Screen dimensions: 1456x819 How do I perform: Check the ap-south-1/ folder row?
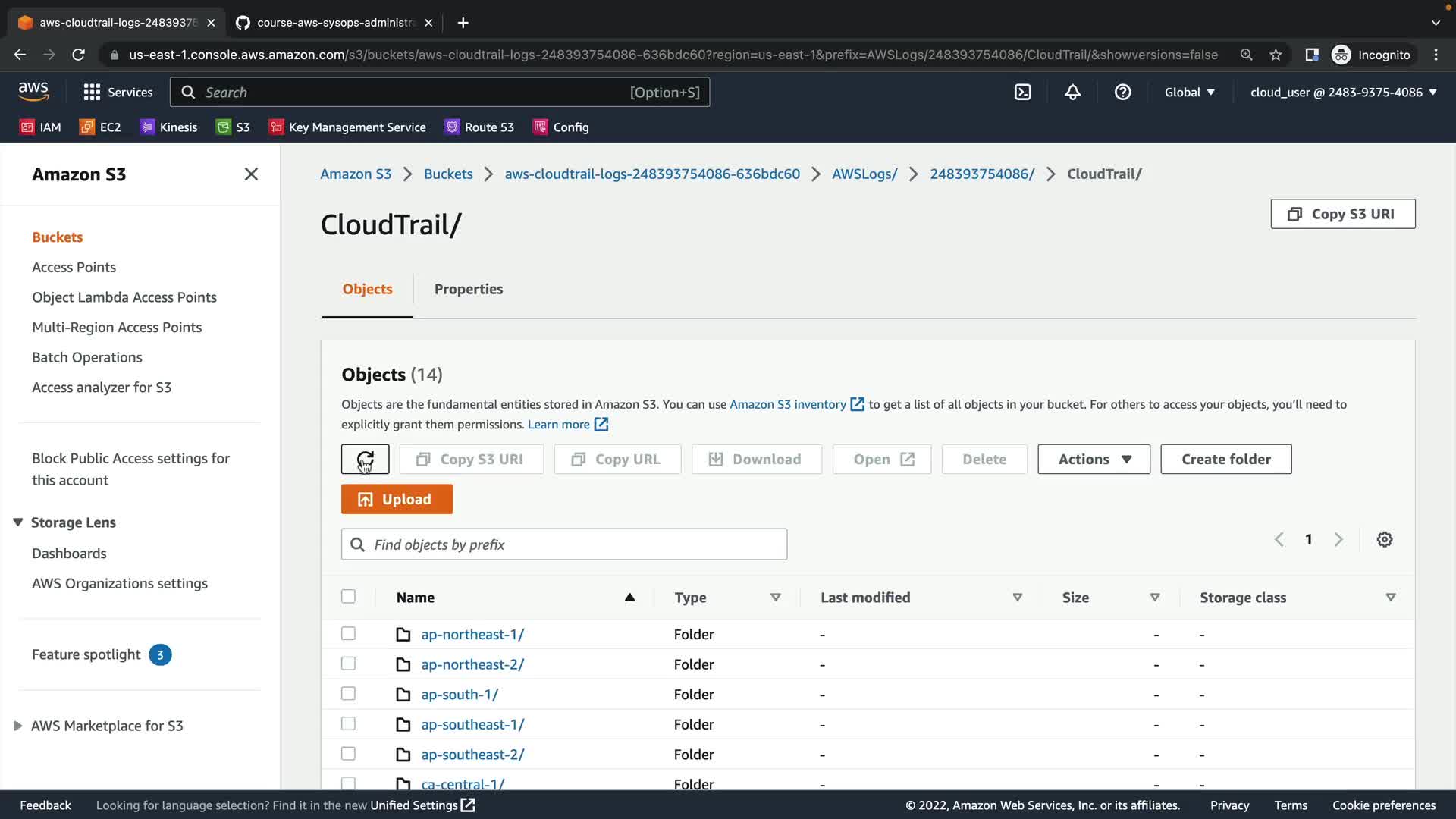[348, 693]
